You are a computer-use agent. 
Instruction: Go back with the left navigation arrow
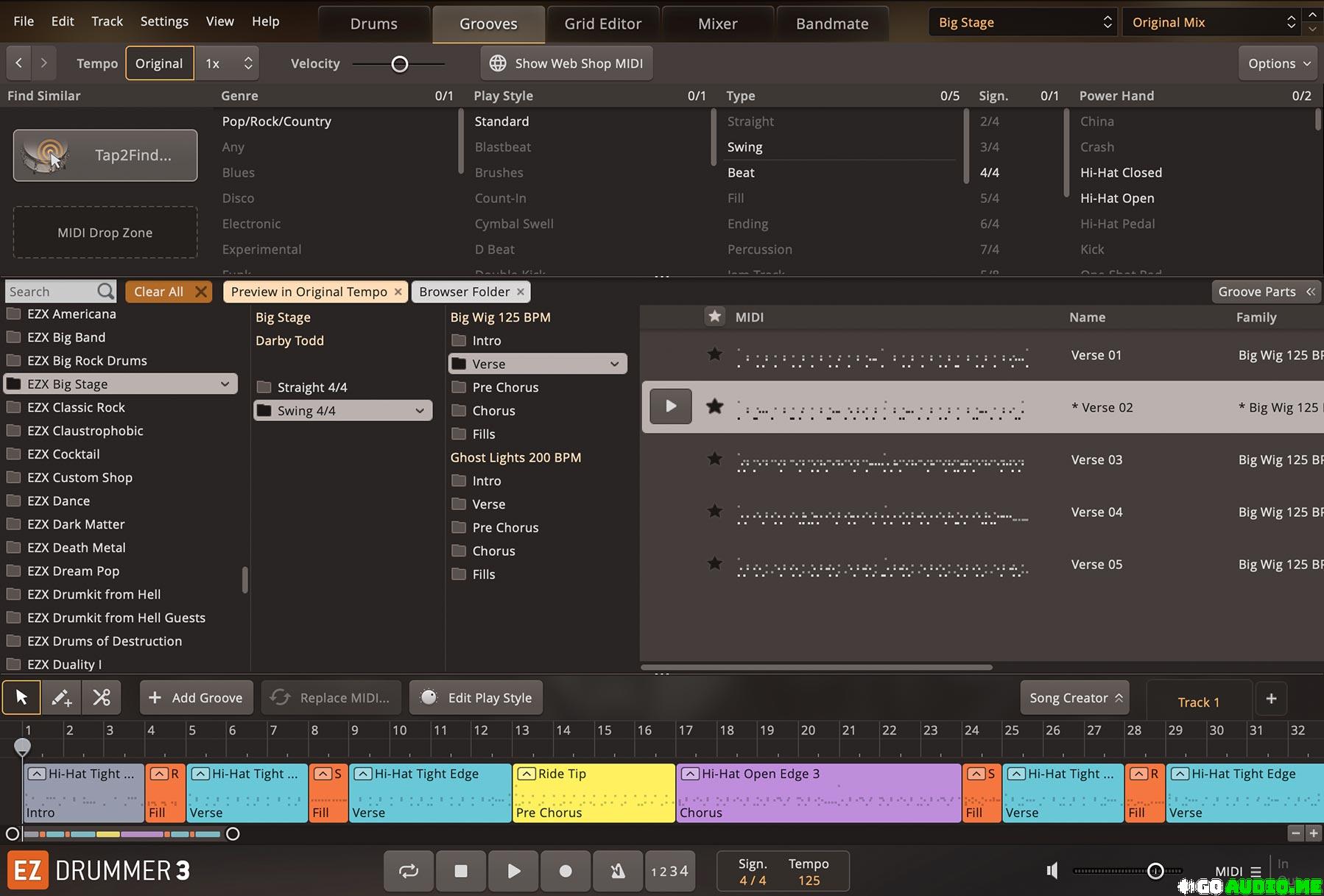(x=19, y=63)
